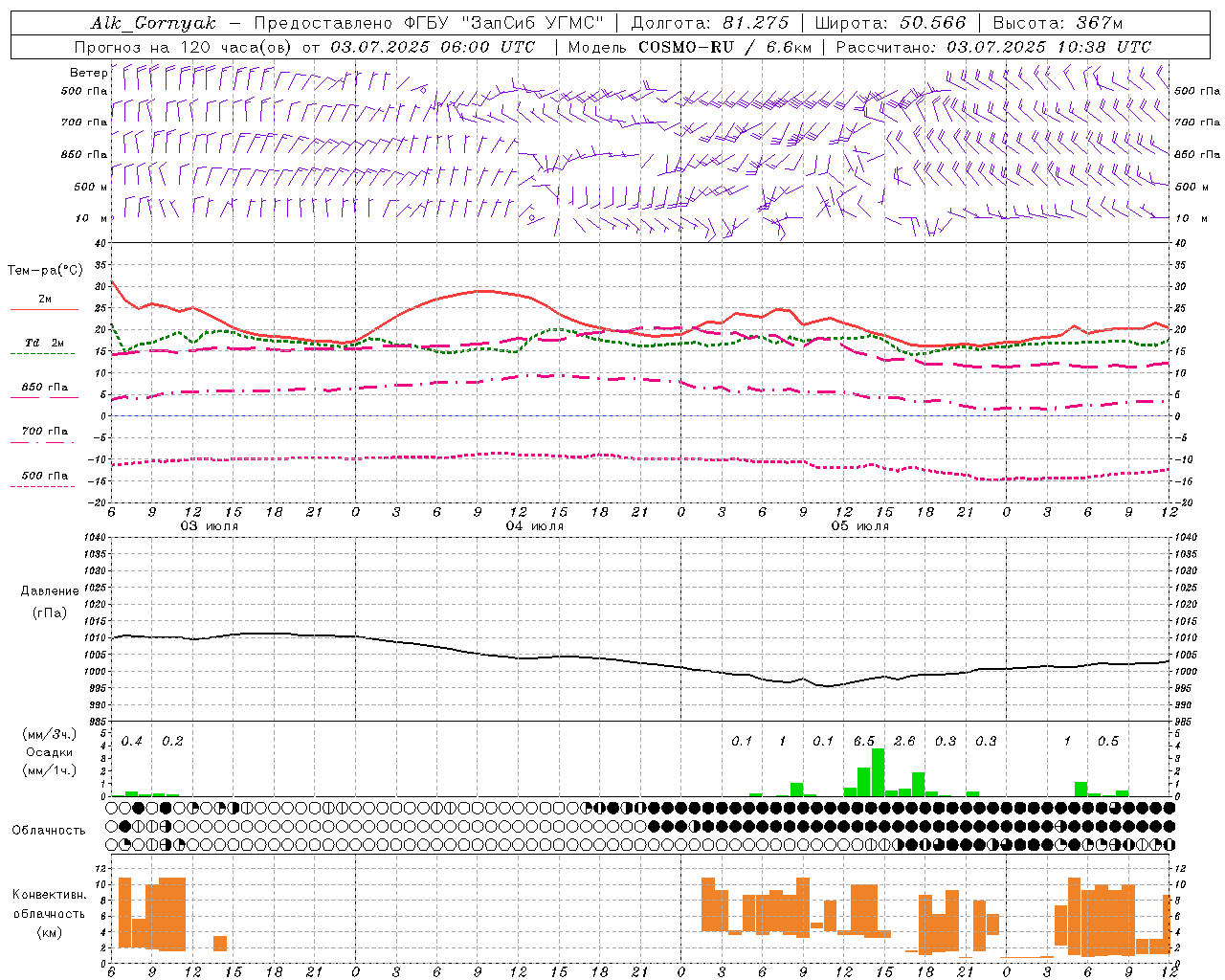Click the 'Давление' pressure panel label

pos(50,591)
